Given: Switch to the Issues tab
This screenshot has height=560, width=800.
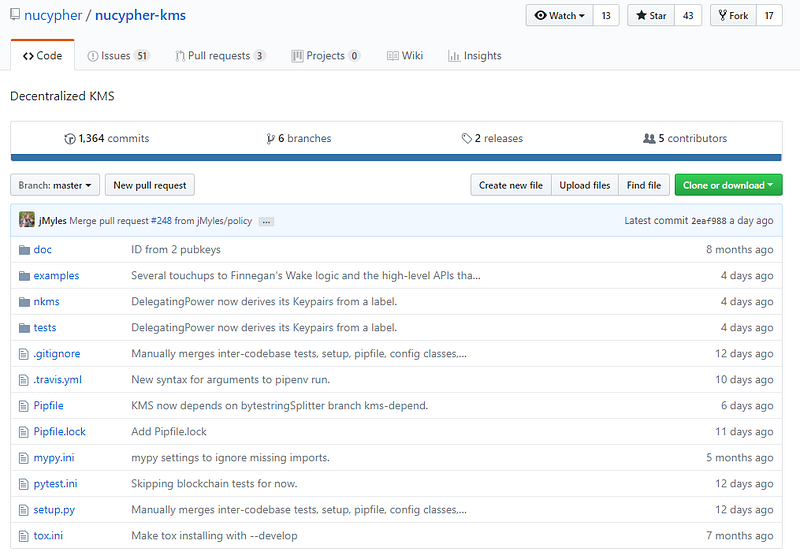Looking at the screenshot, I should point(118,56).
